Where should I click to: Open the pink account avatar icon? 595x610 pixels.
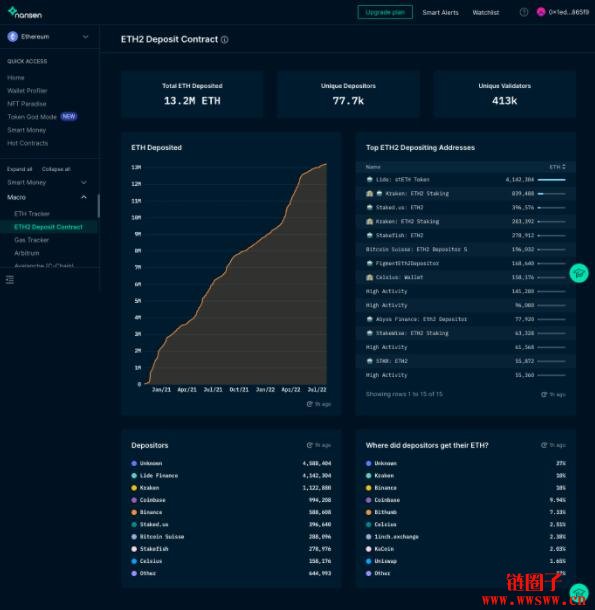click(541, 12)
